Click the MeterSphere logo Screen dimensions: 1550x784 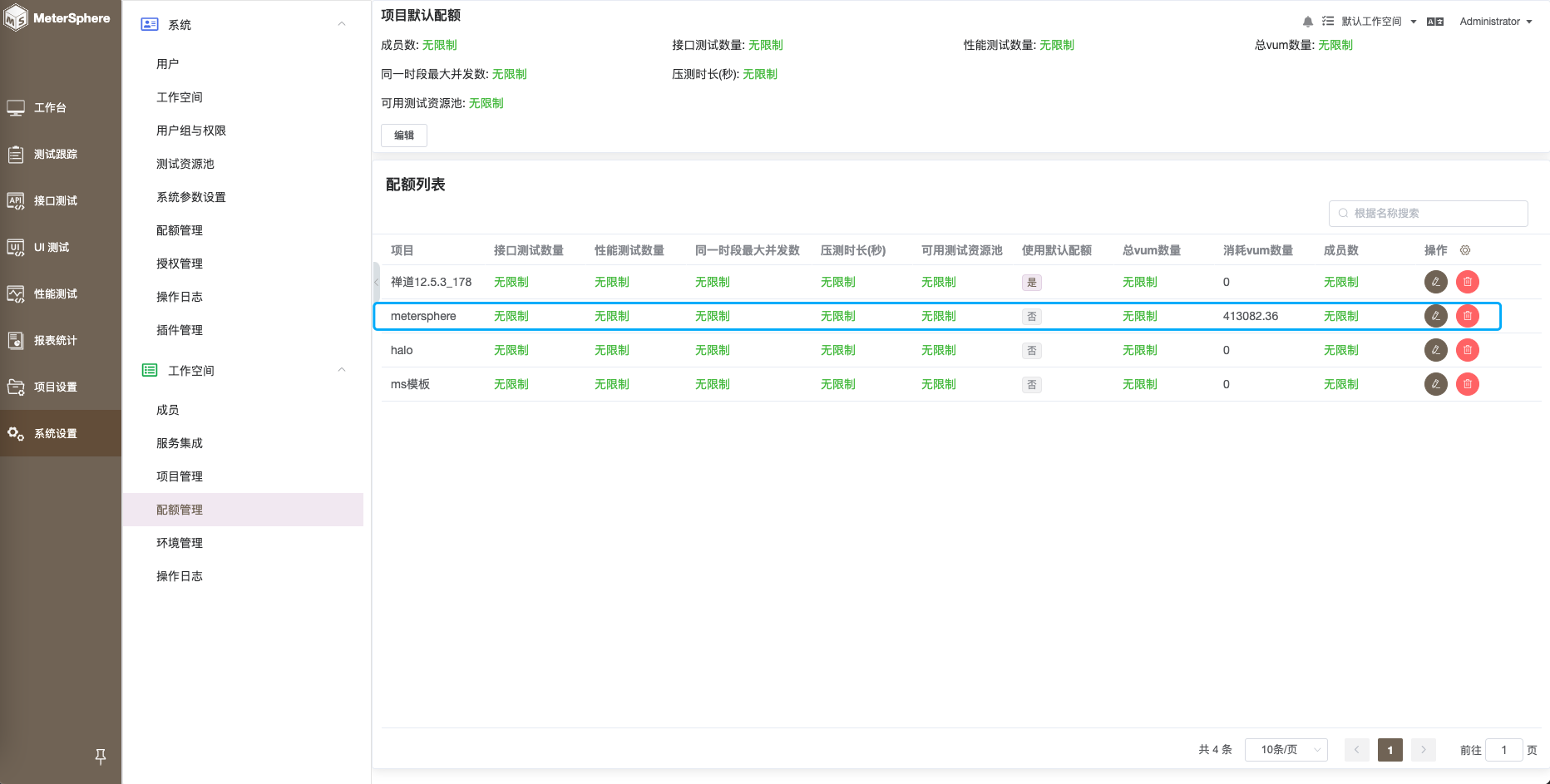[57, 18]
